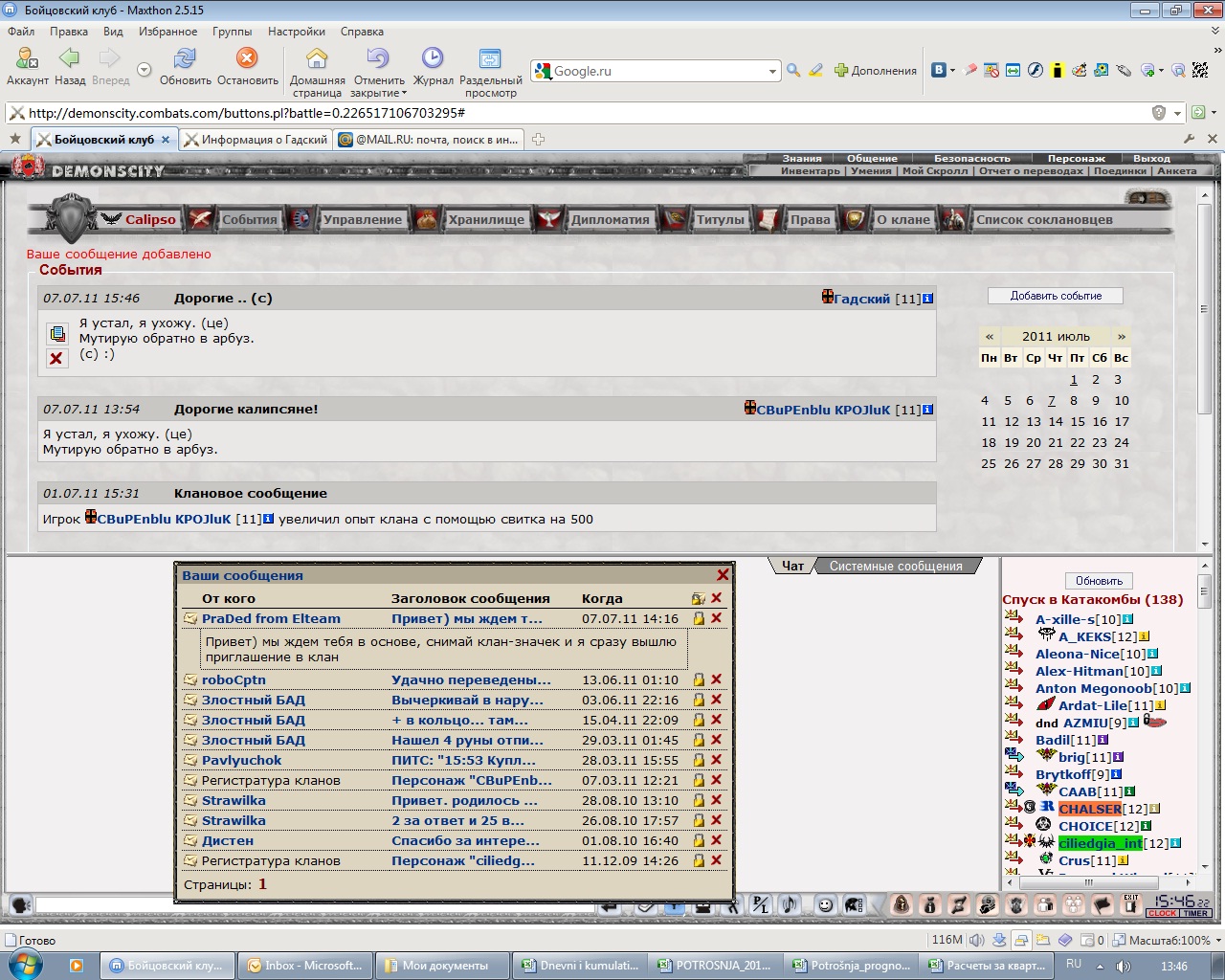Close the Ваши сообщения dialog
The height and width of the screenshot is (980, 1225).
[x=723, y=575]
